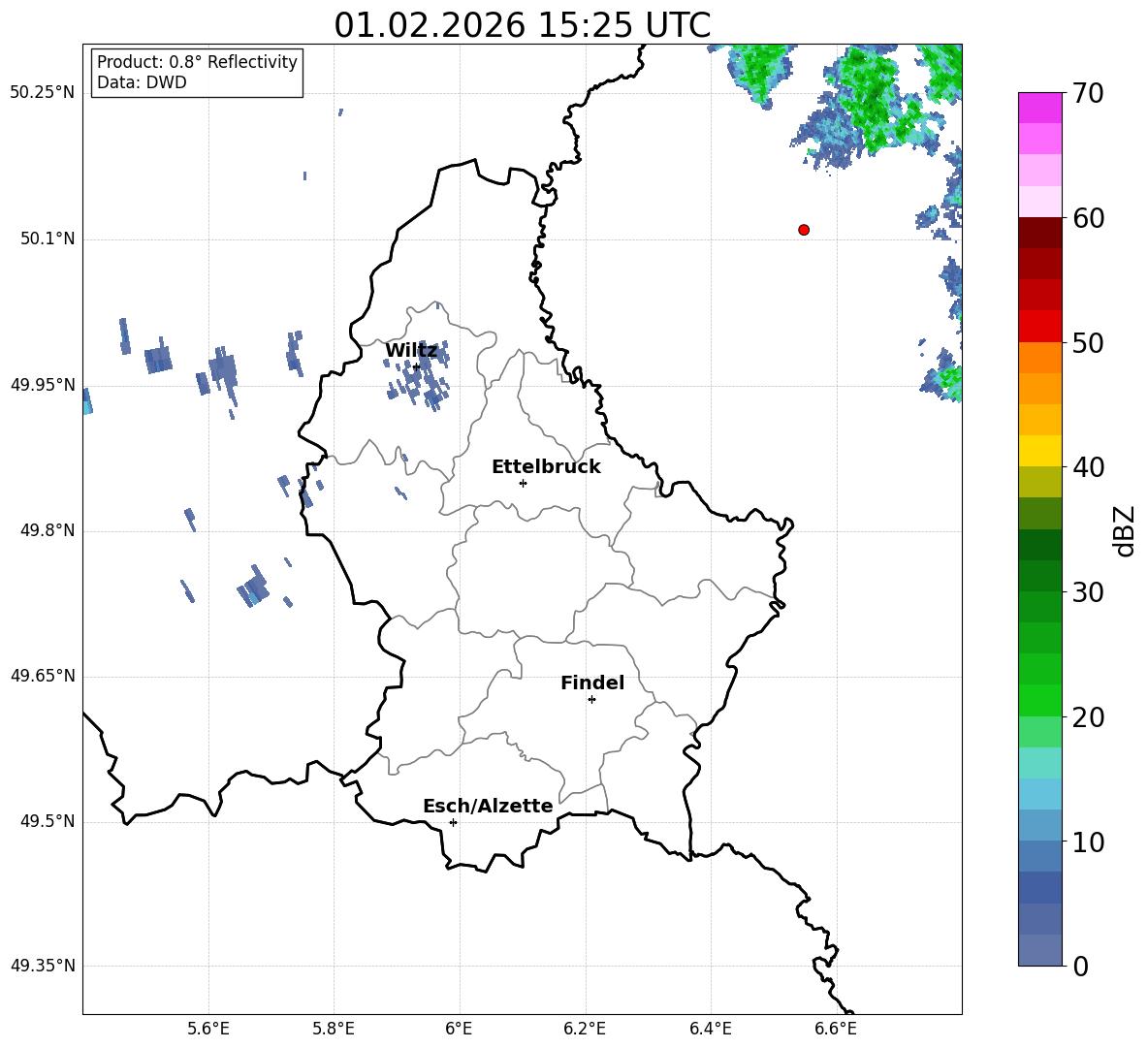Click the red dot marker on the map

coord(803,230)
